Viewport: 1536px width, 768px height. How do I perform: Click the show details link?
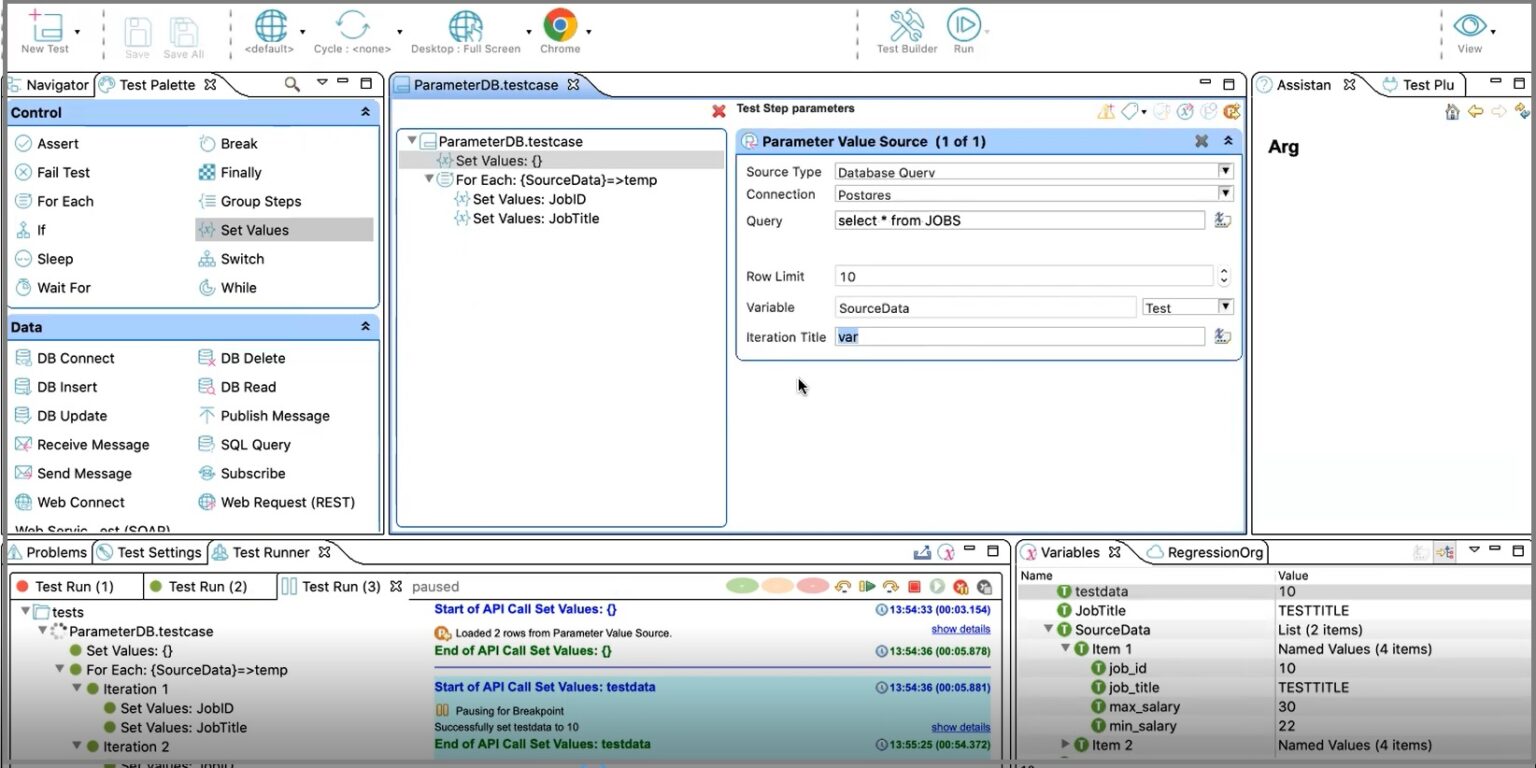click(x=960, y=628)
